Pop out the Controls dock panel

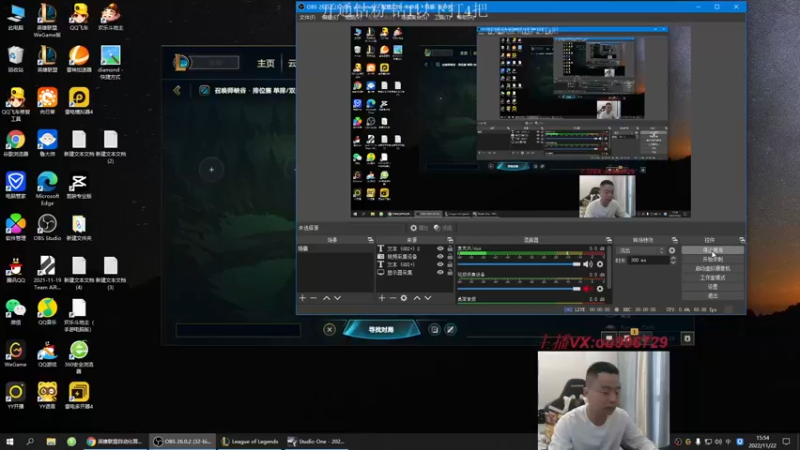[x=742, y=240]
